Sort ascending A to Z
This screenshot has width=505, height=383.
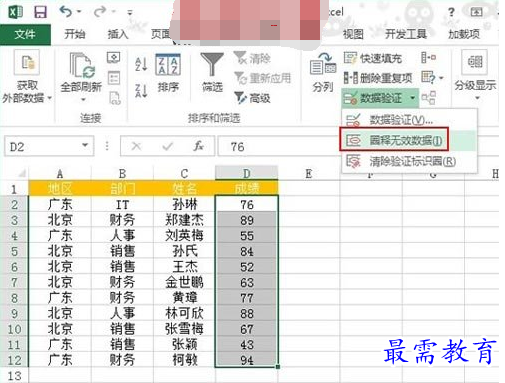click(141, 64)
